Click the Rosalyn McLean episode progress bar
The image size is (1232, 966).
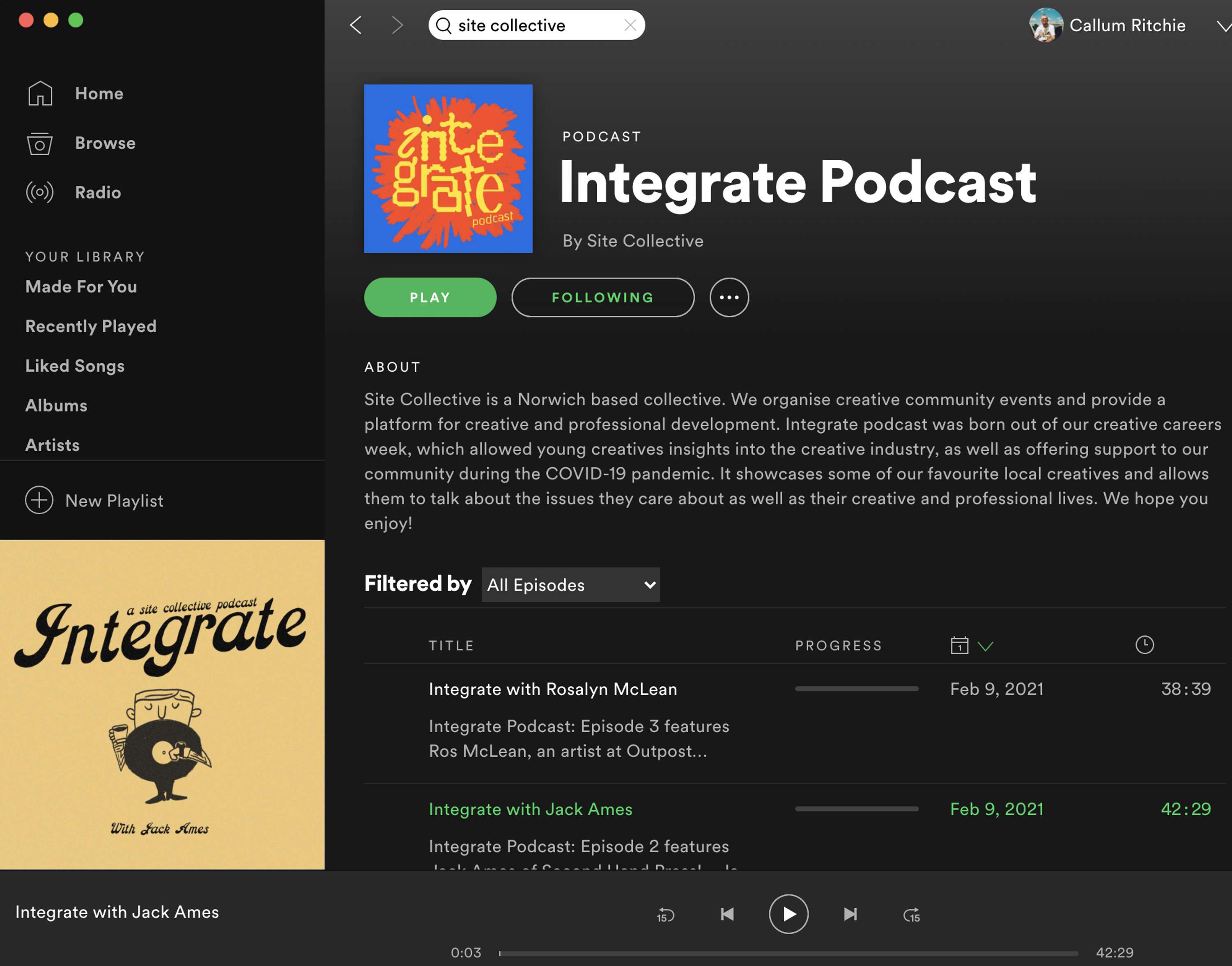[857, 689]
